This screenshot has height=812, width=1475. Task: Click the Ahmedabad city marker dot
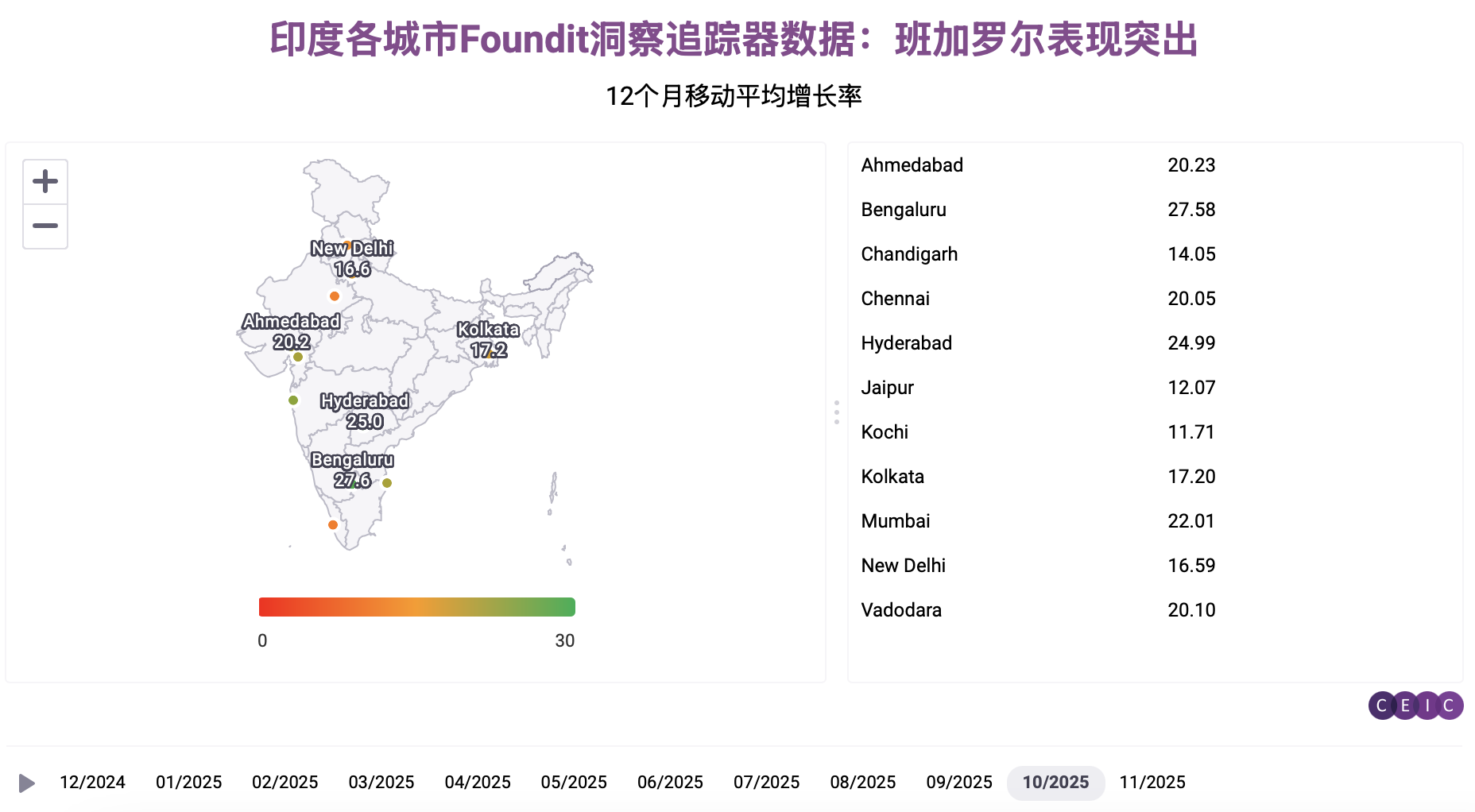[298, 358]
